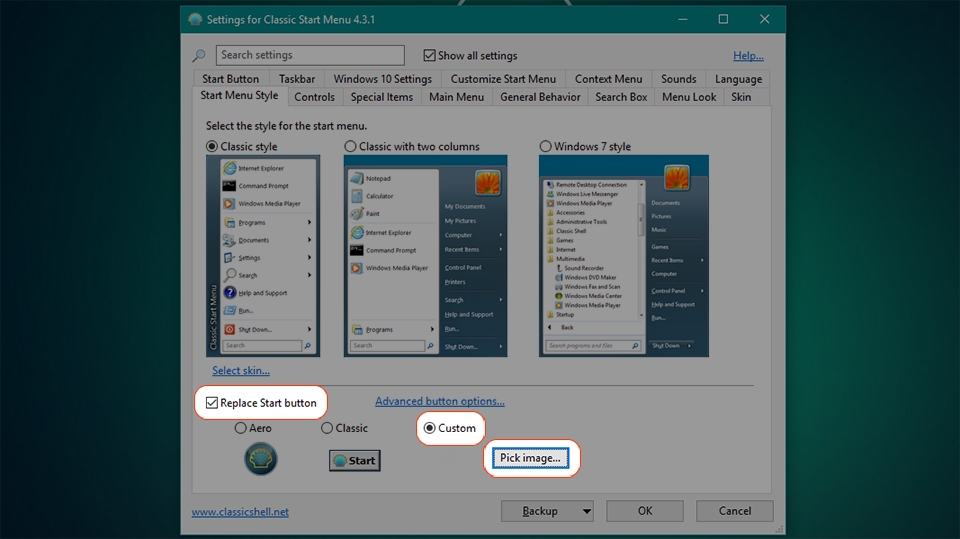960x539 pixels.
Task: Select the Start Menu Style tab
Action: tap(239, 96)
